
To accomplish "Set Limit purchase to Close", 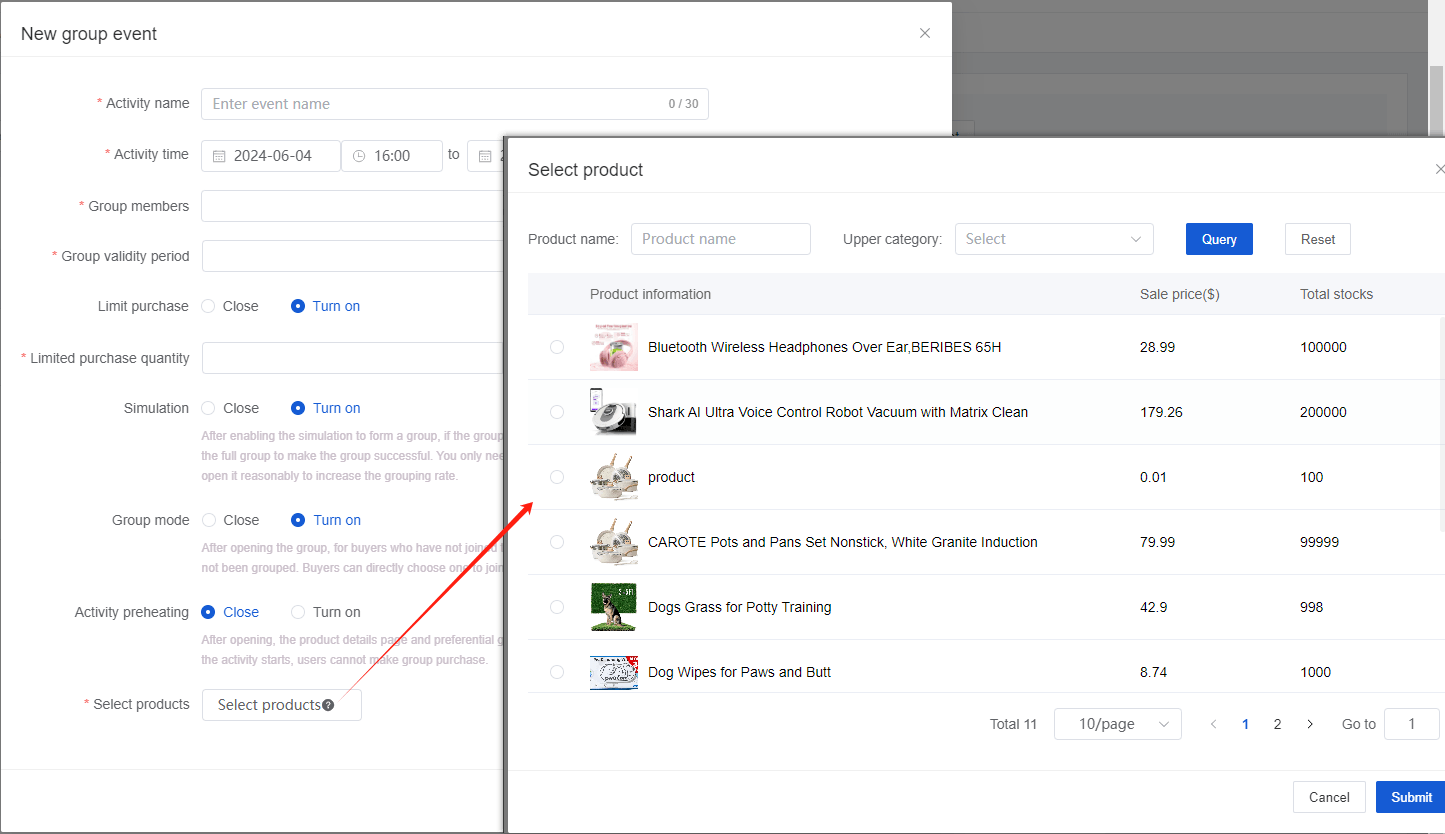I will [230, 306].
